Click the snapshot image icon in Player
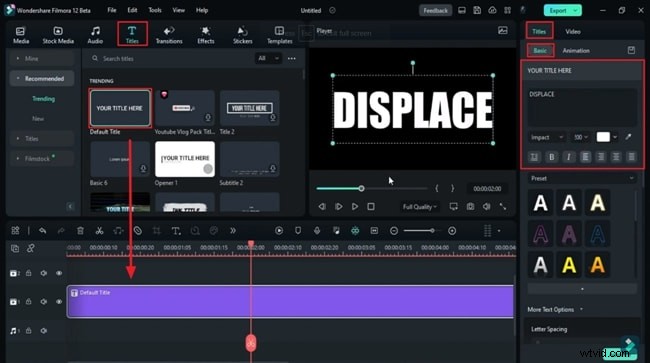The width and height of the screenshot is (650, 363). 502,30
